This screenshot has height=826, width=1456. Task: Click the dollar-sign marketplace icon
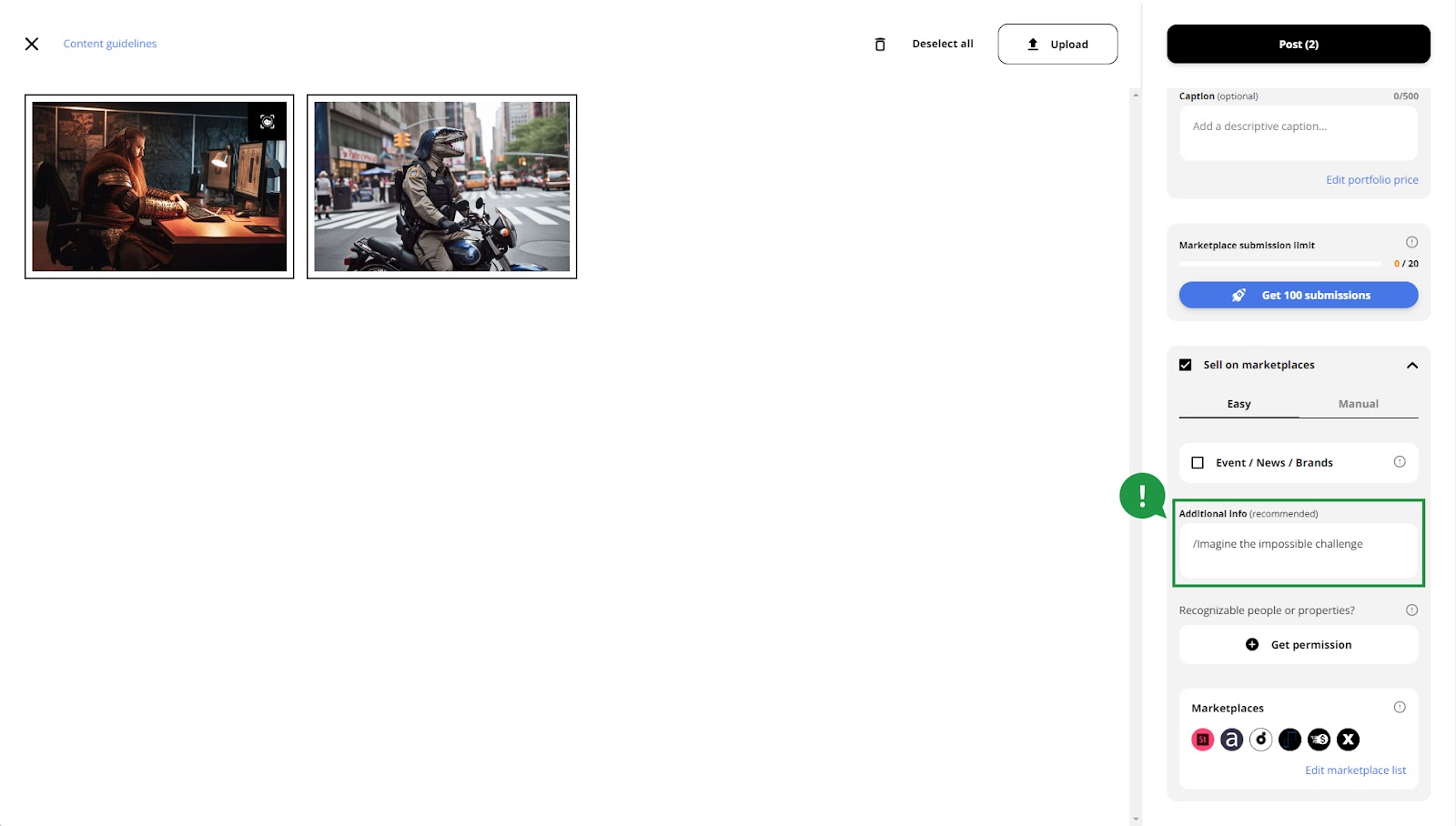pyautogui.click(x=1319, y=740)
